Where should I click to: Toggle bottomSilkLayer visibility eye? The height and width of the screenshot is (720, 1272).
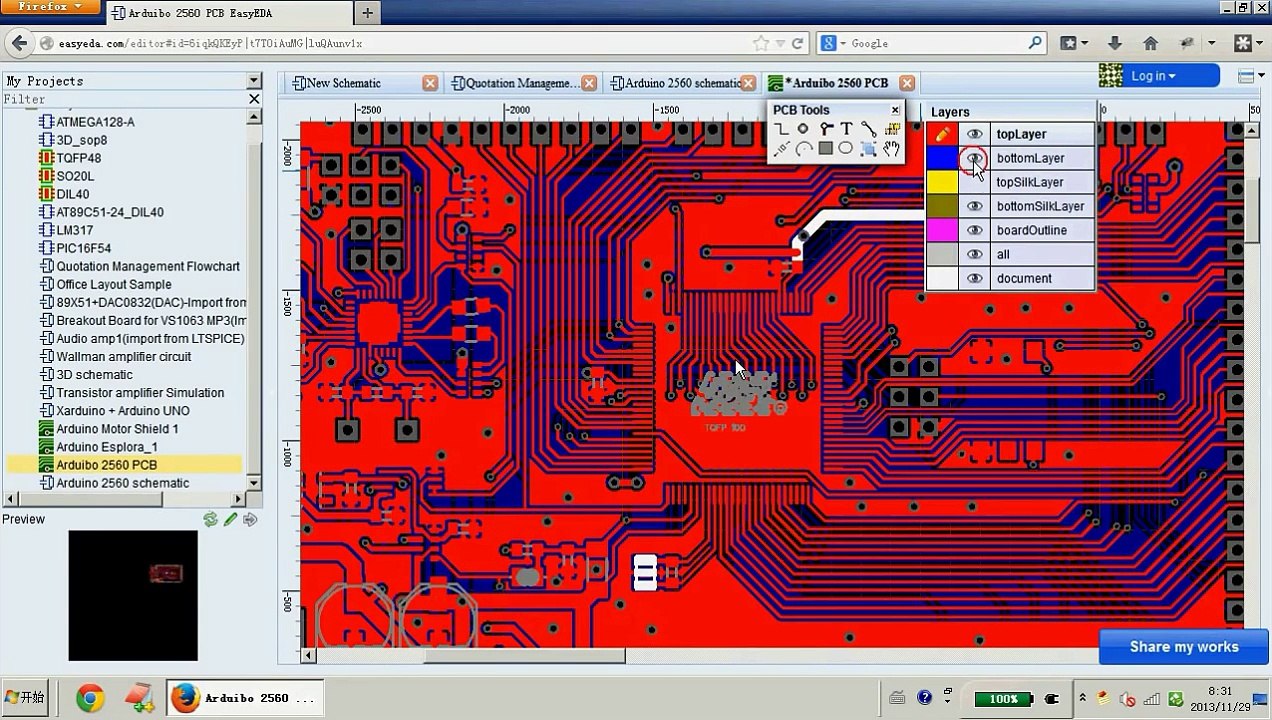tap(974, 206)
